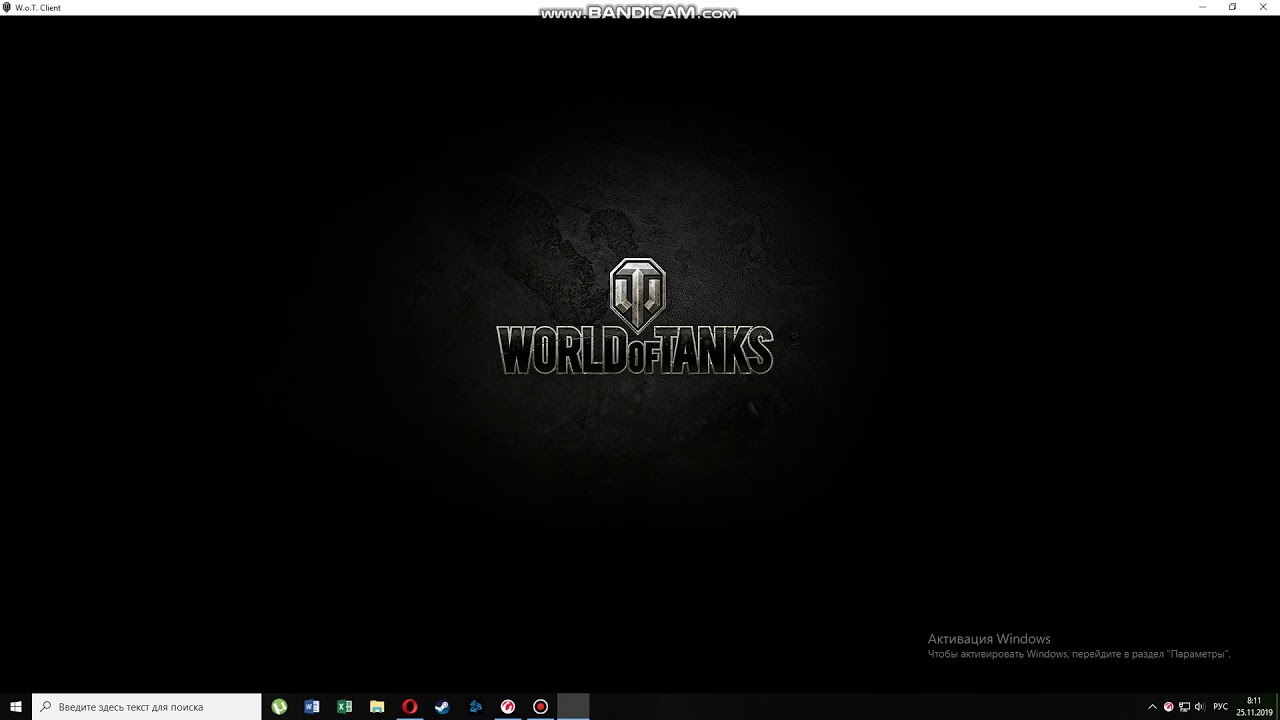Select the active W.o.T. Client taskbar button
This screenshot has width=1280, height=720.
coord(573,707)
